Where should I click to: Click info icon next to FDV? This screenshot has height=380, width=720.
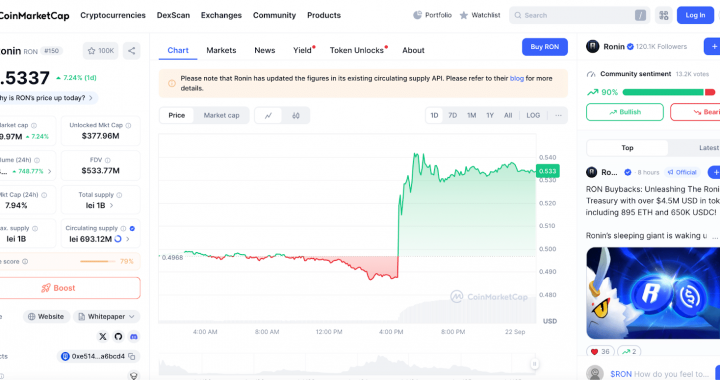pyautogui.click(x=107, y=160)
